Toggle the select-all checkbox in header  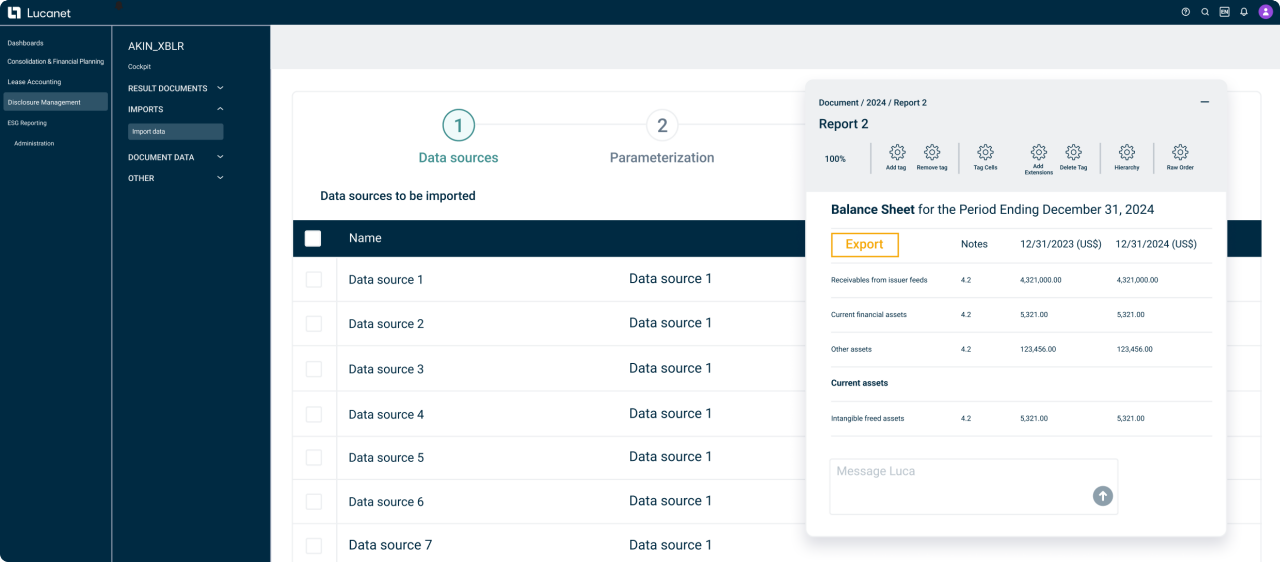point(313,238)
